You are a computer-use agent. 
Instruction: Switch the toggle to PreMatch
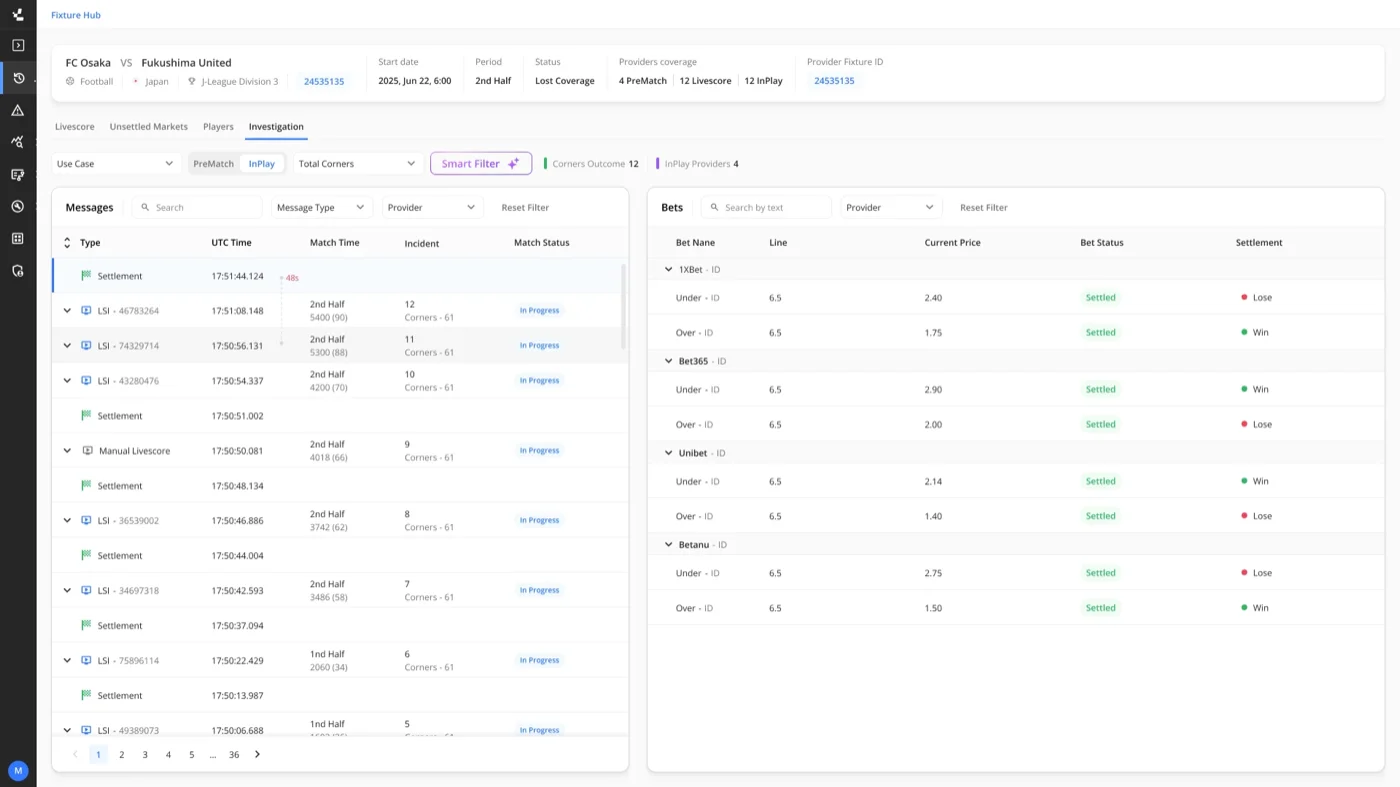coord(213,164)
